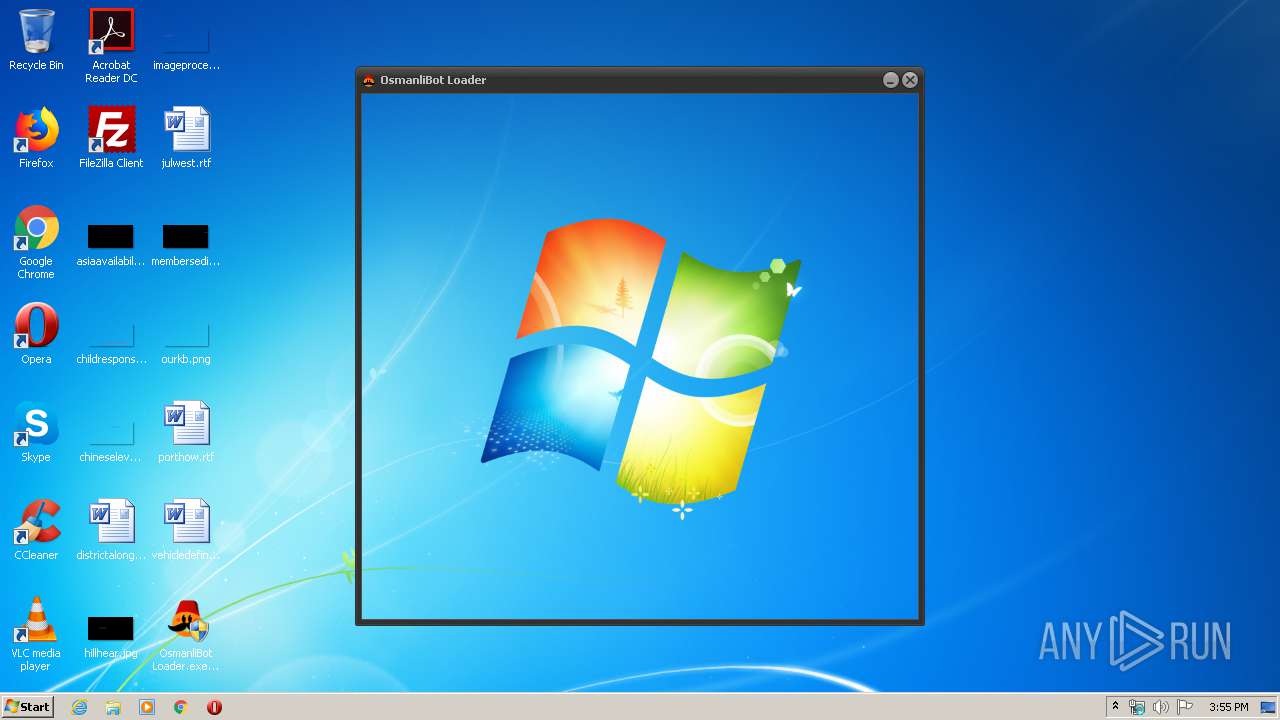Screen dimensions: 1280x720
Task: Open Chrome from the taskbar
Action: tap(181, 707)
